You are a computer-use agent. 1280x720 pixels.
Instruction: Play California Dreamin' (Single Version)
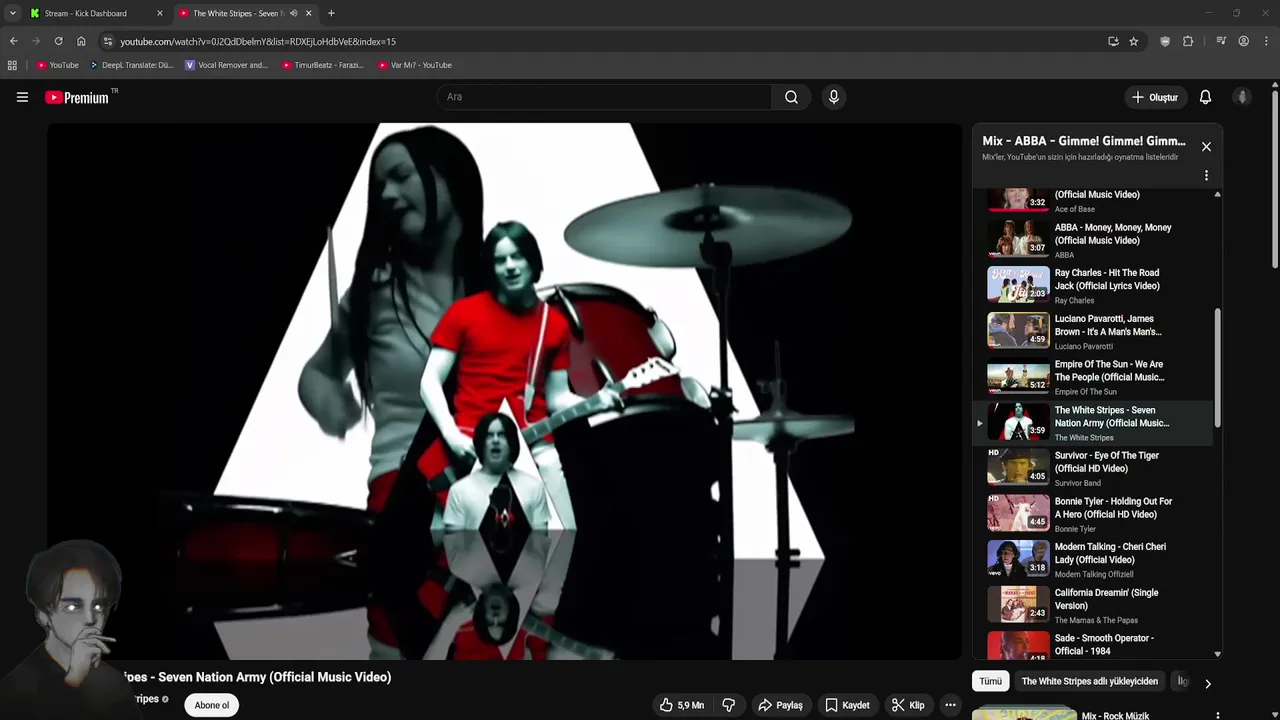[1093, 605]
